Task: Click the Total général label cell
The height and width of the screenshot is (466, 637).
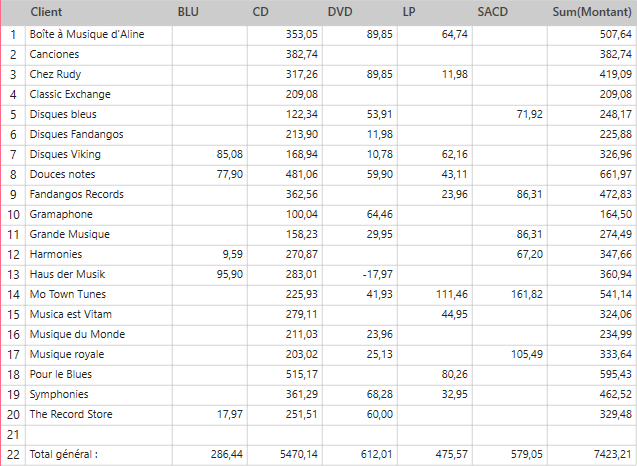Action: tap(67, 455)
